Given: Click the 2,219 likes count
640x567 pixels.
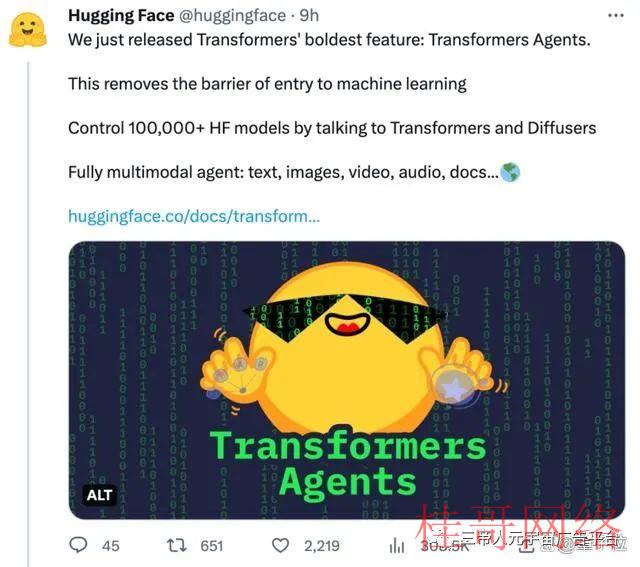Looking at the screenshot, I should pyautogui.click(x=322, y=546).
